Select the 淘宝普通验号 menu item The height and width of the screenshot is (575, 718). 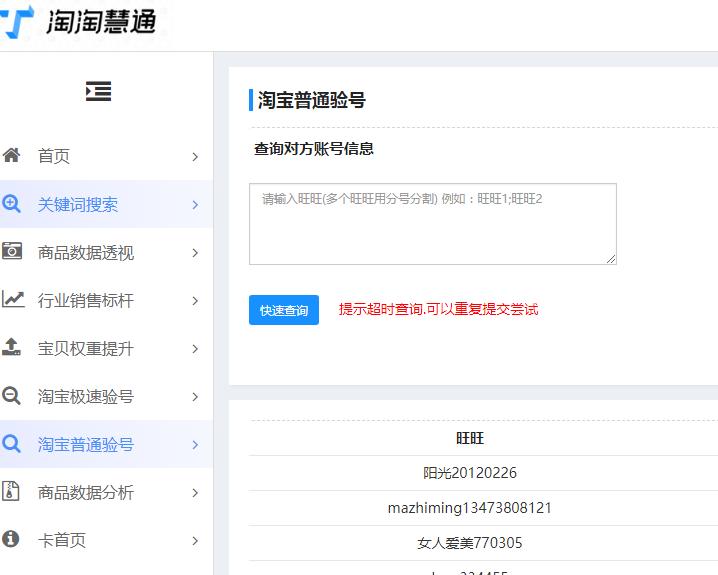[x=106, y=444]
